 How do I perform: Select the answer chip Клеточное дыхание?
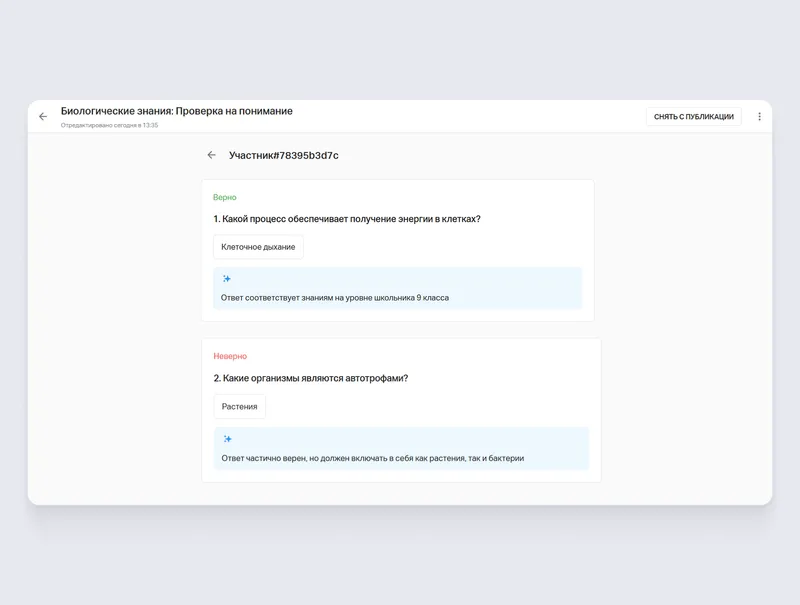pyautogui.click(x=258, y=247)
